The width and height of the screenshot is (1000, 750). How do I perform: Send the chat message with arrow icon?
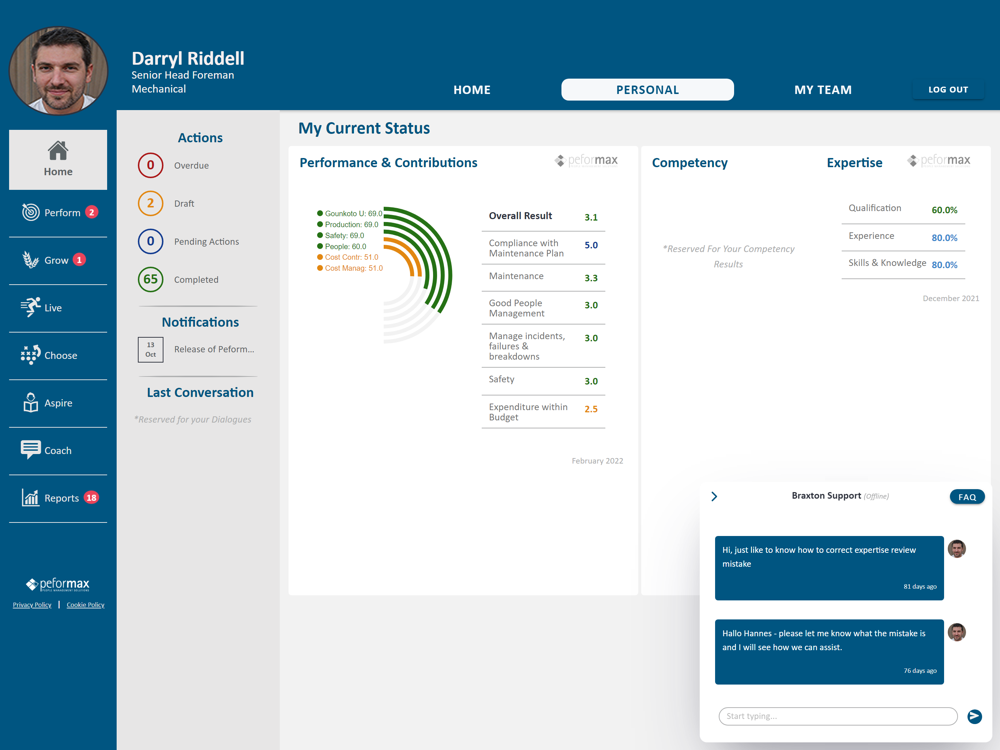coord(974,716)
